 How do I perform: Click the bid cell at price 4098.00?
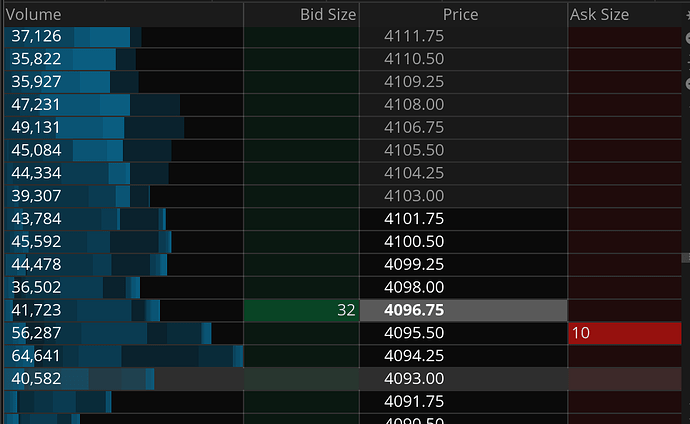301,288
